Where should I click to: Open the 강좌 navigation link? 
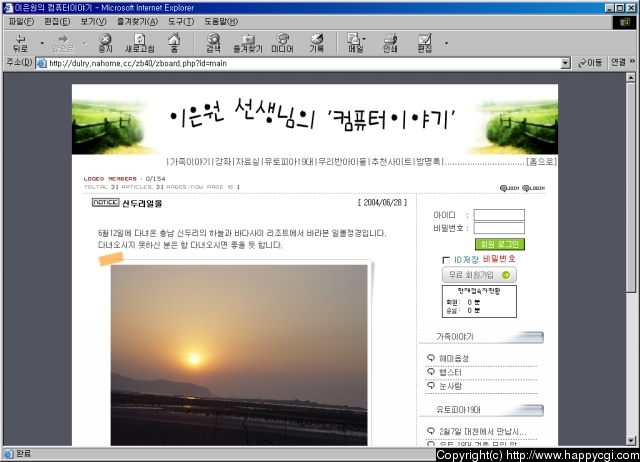pyautogui.click(x=223, y=162)
